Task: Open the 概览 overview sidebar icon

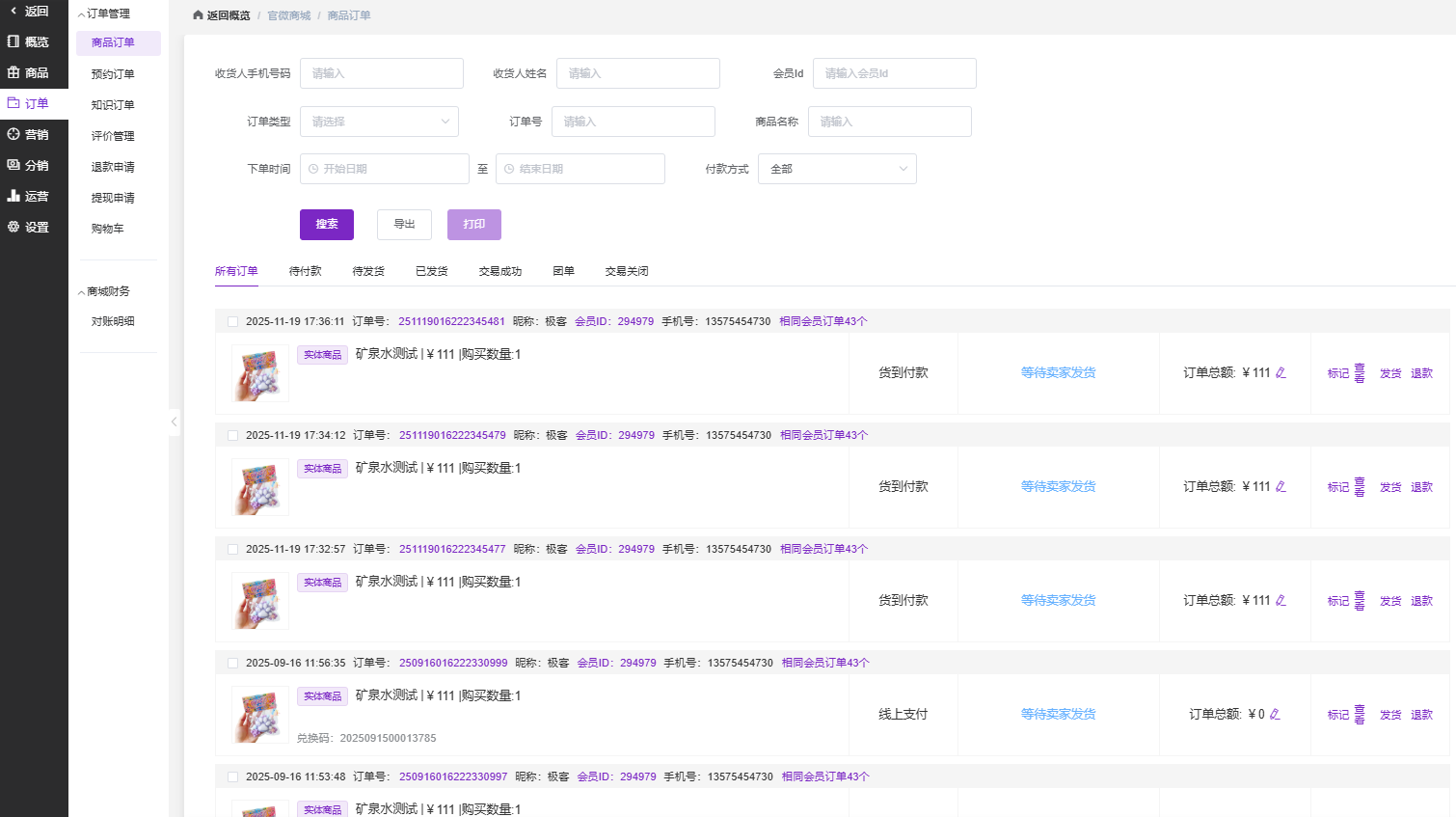Action: (x=13, y=41)
